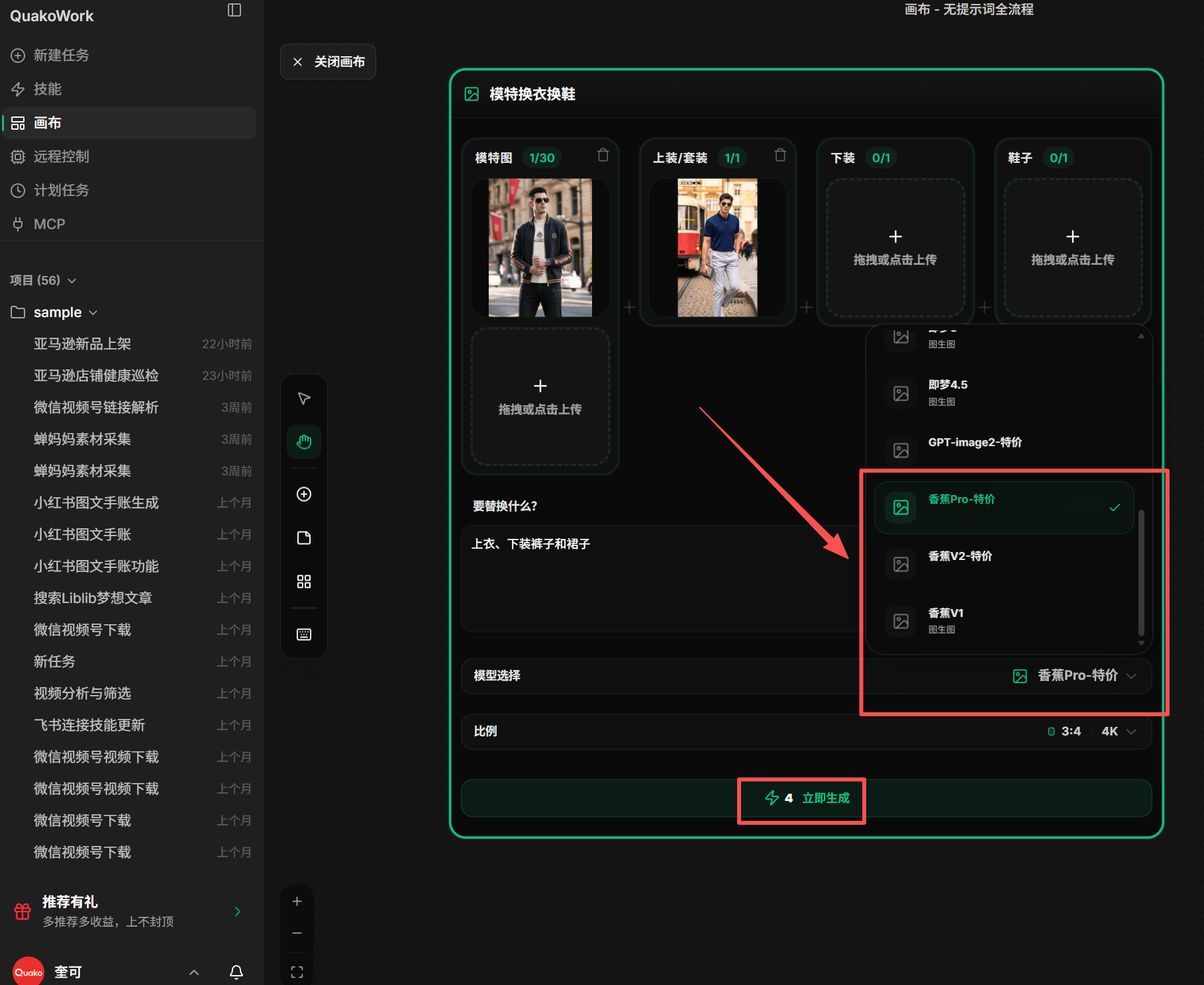This screenshot has width=1204, height=985.
Task: Click the sticky note tool icon
Action: coord(304,538)
